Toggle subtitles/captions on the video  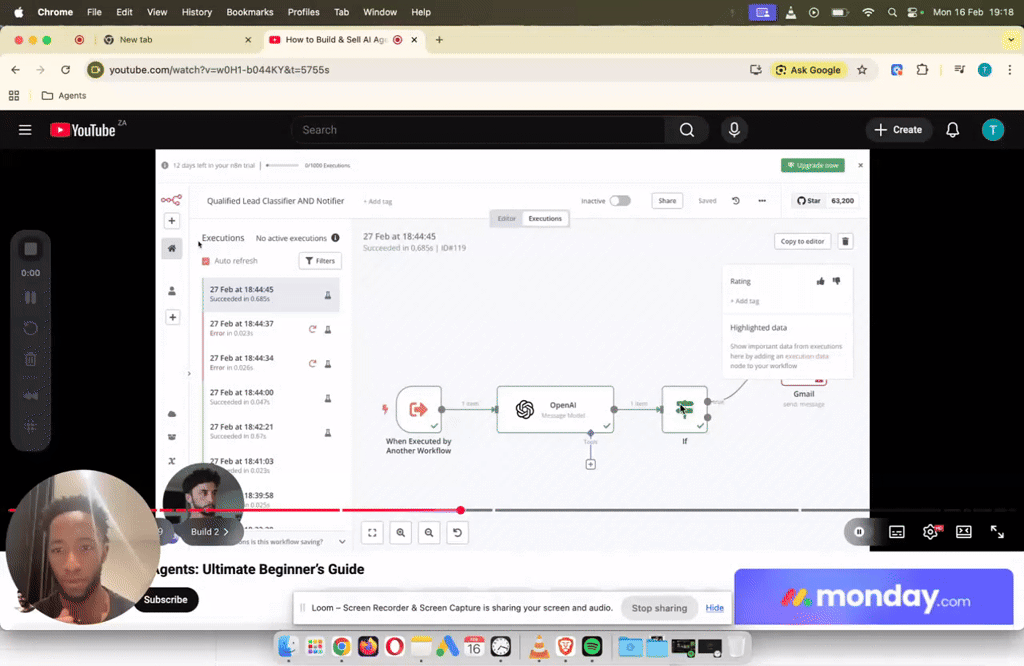coord(897,532)
